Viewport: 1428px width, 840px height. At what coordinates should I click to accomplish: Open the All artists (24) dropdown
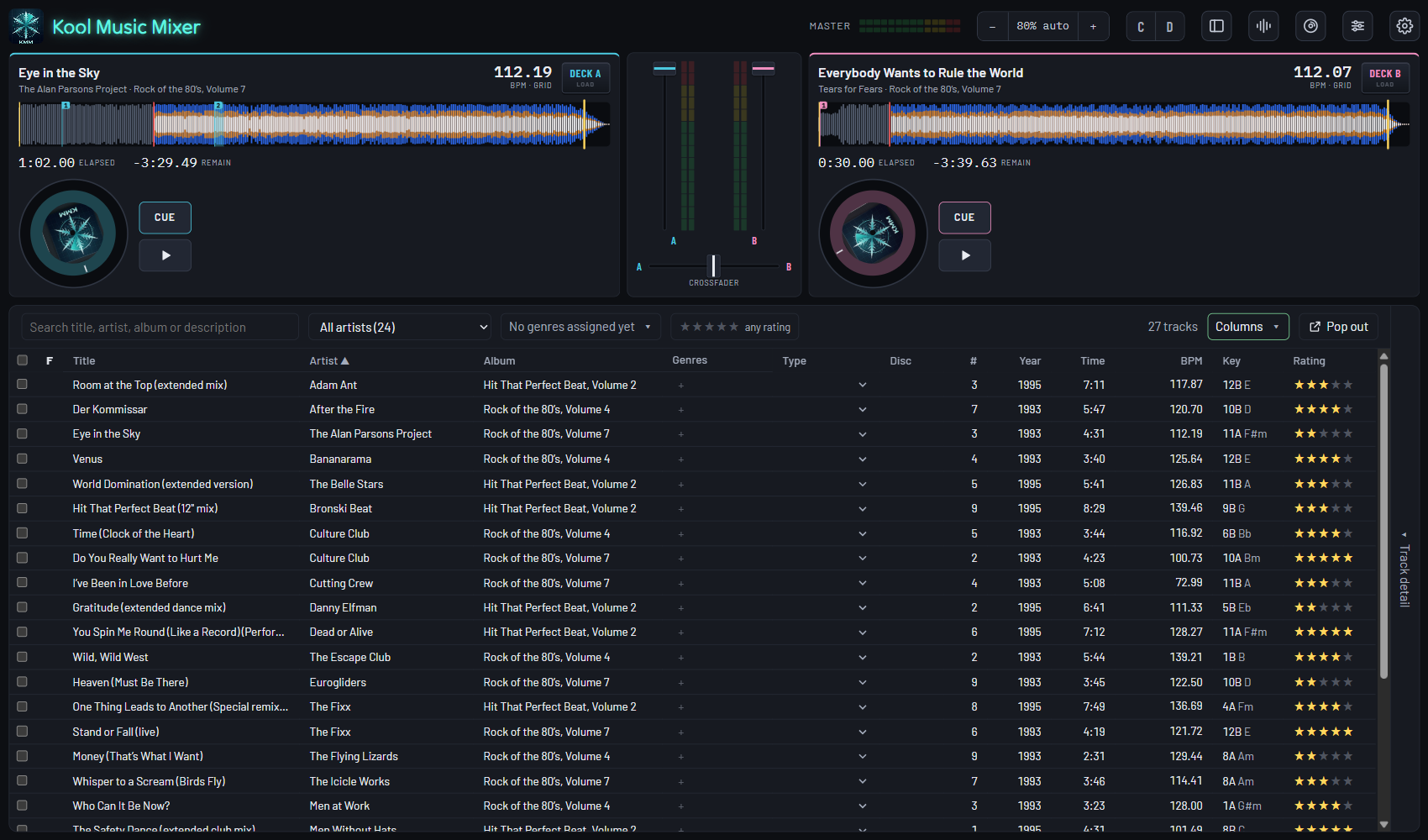pyautogui.click(x=400, y=327)
